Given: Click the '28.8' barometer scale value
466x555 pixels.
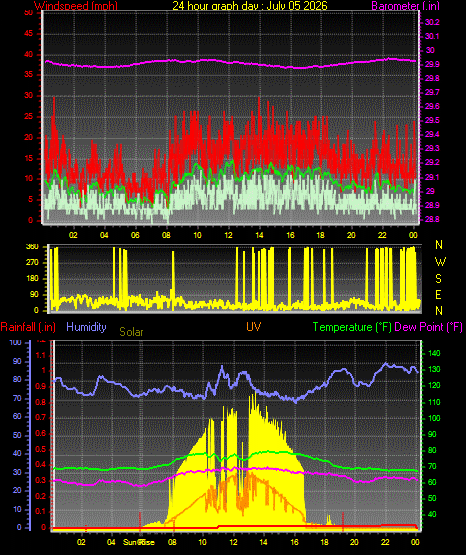Looking at the screenshot, I should tap(432, 219).
